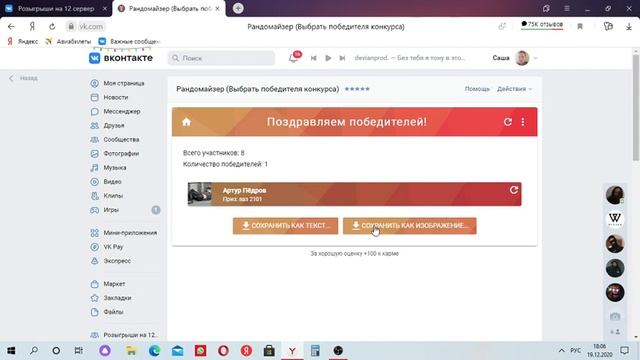The height and width of the screenshot is (360, 640).
Task: Open the VK notifications bell
Action: [293, 58]
